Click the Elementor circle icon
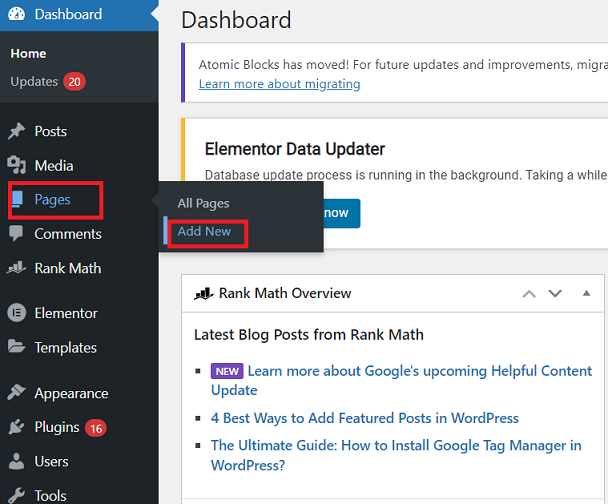The image size is (608, 504). click(x=17, y=312)
